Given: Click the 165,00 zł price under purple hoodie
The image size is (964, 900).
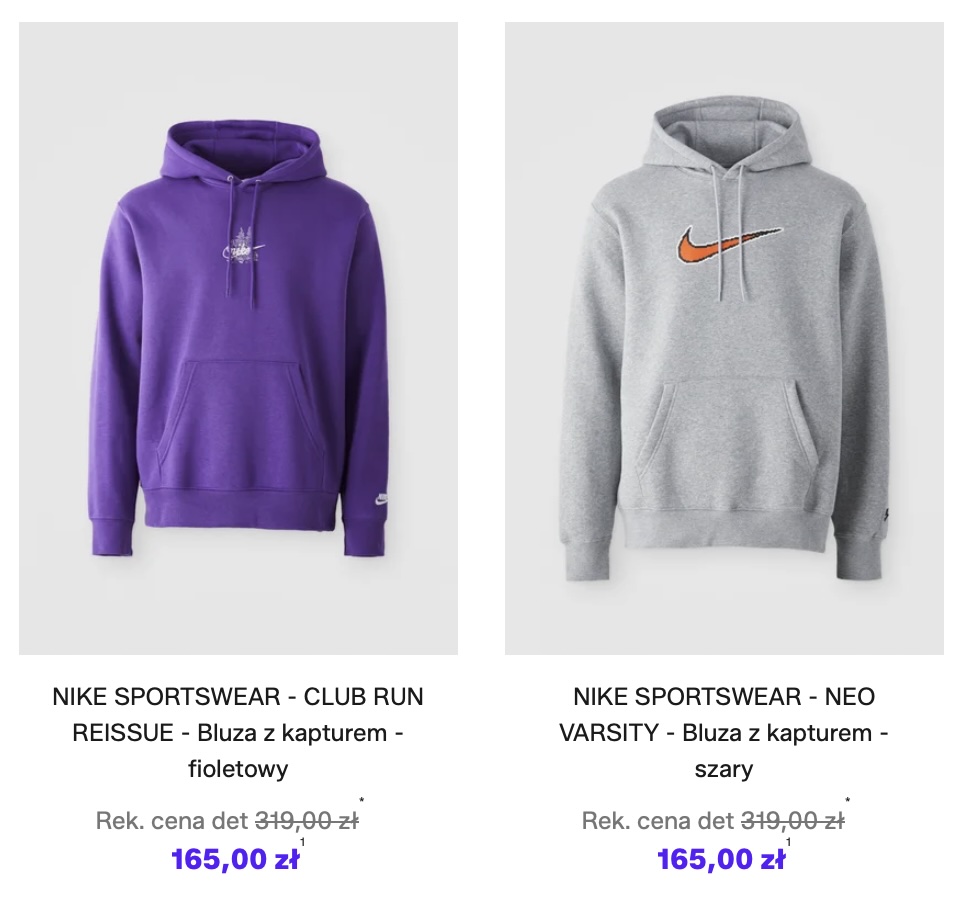Looking at the screenshot, I should click(x=235, y=859).
